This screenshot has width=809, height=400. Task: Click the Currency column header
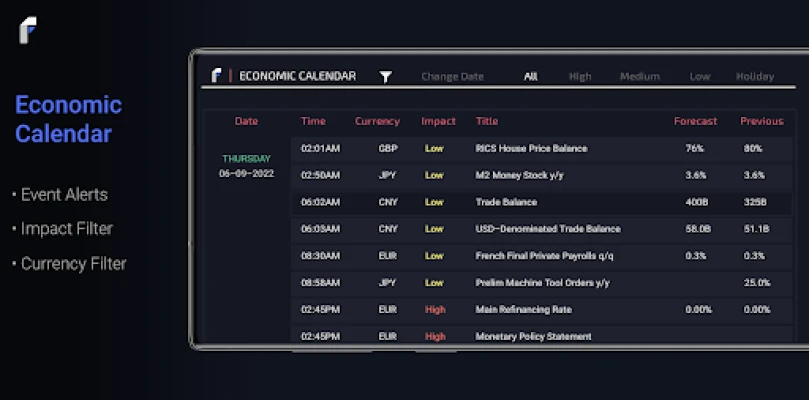(377, 121)
